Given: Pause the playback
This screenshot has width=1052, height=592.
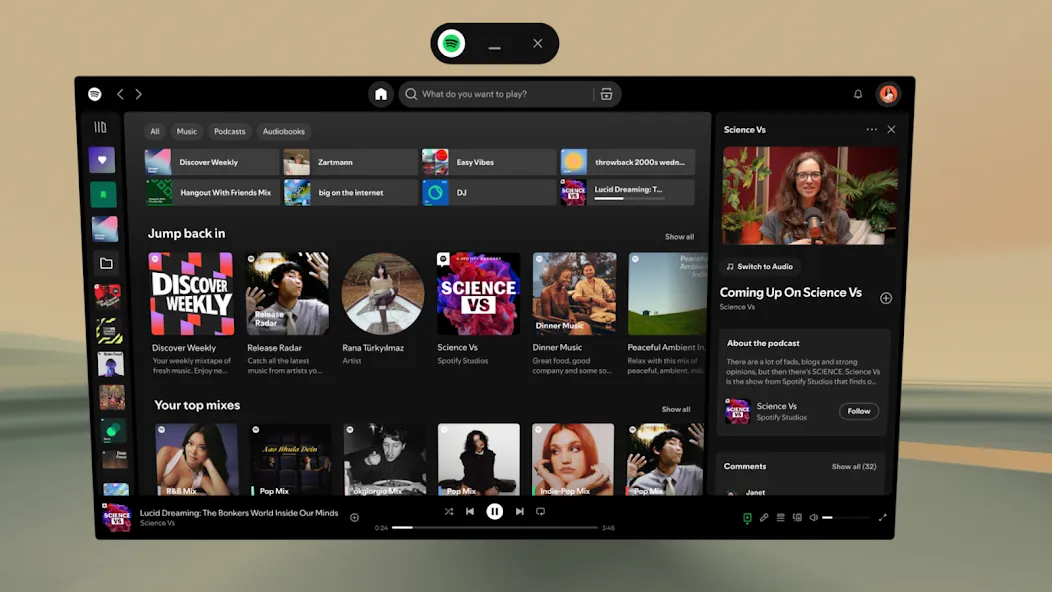Looking at the screenshot, I should 494,511.
